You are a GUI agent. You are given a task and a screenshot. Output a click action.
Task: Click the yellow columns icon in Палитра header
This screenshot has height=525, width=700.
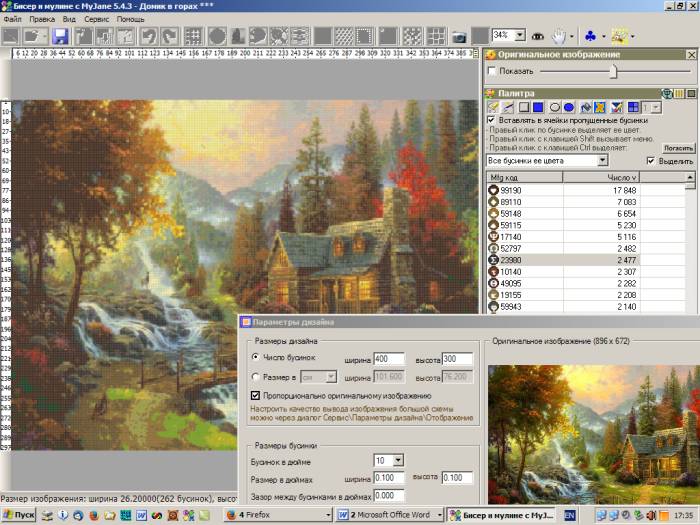679,93
